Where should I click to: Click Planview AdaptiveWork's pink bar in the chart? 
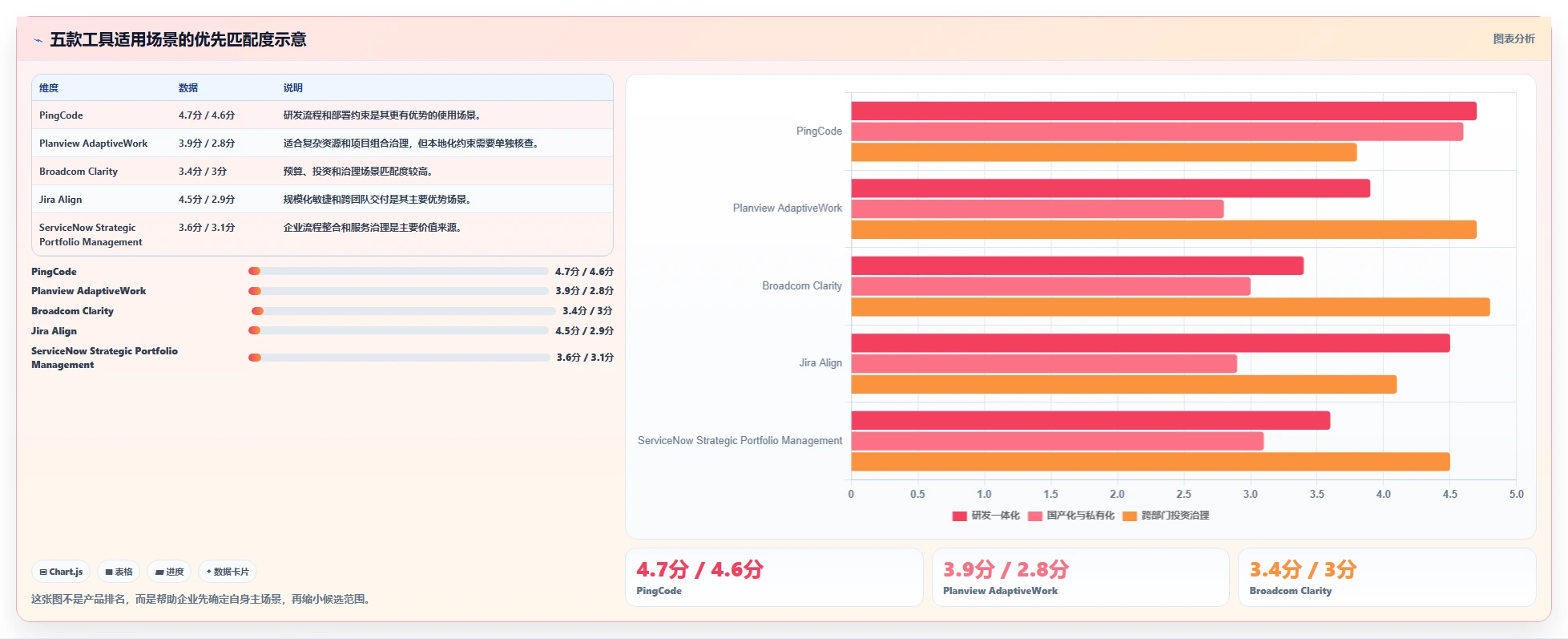pyautogui.click(x=1037, y=209)
